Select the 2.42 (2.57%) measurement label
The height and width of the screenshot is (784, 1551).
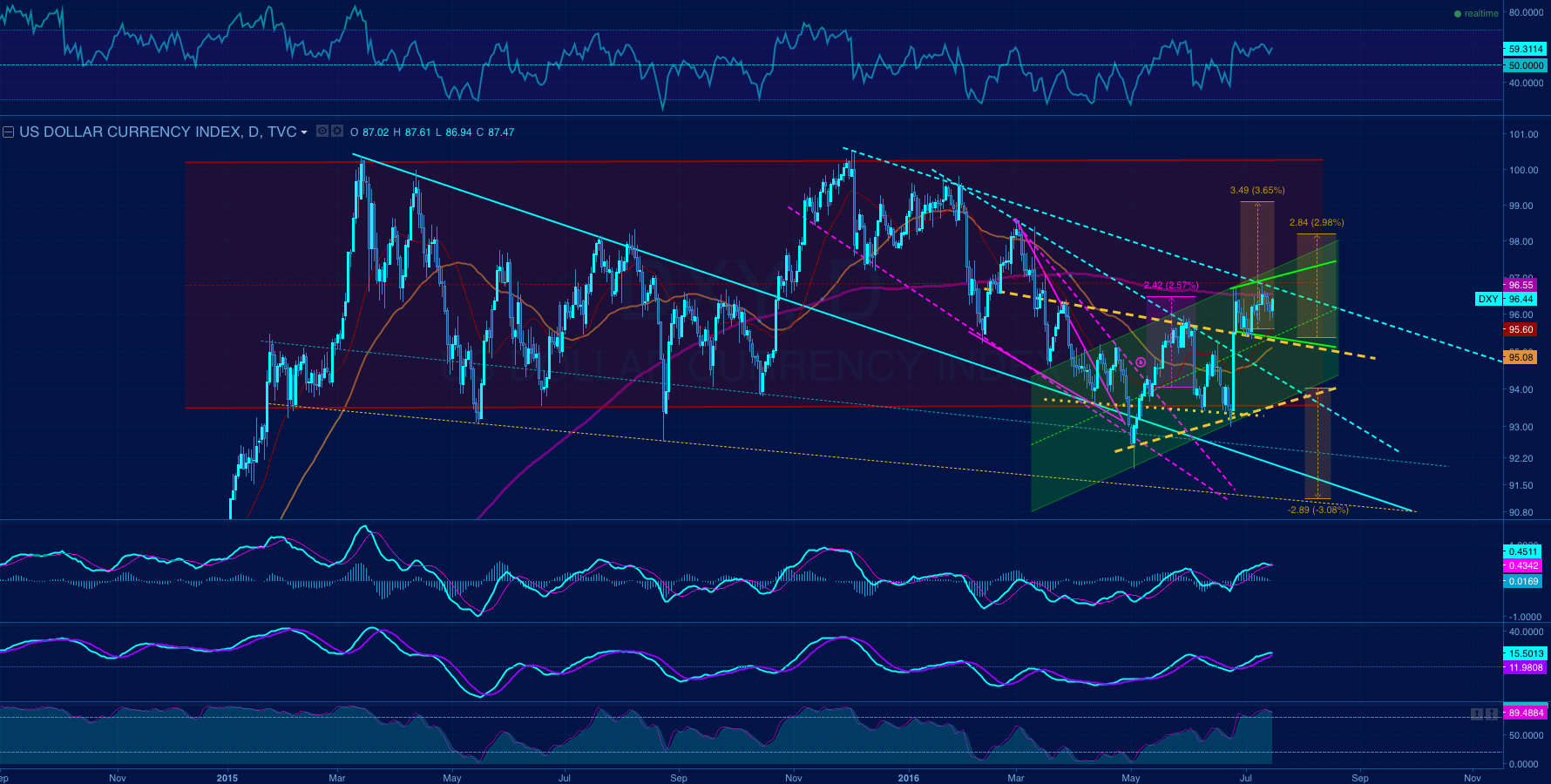tap(1171, 286)
